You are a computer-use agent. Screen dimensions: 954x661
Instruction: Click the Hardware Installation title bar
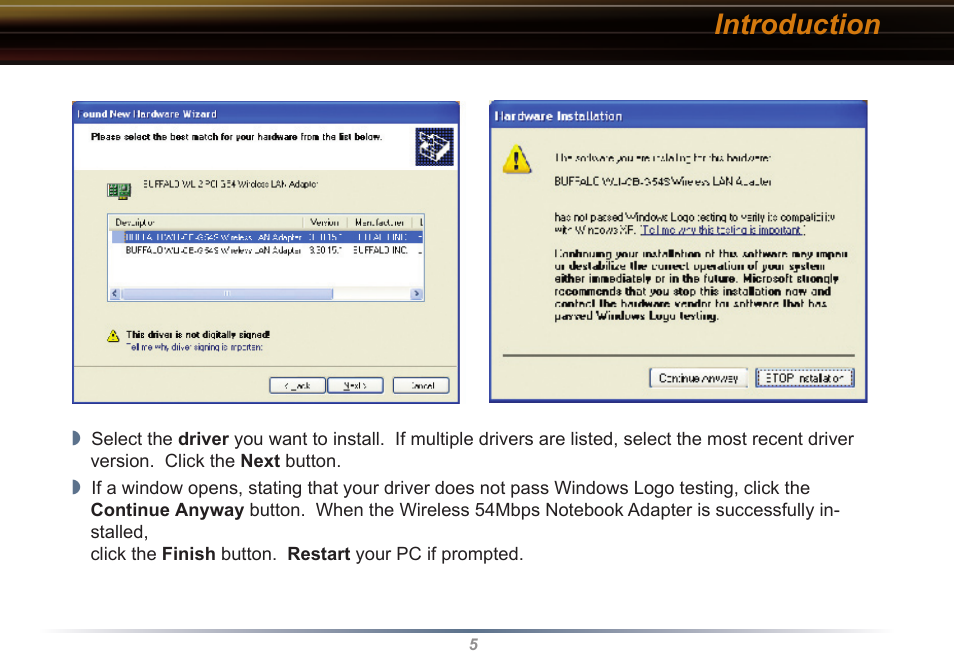click(678, 116)
